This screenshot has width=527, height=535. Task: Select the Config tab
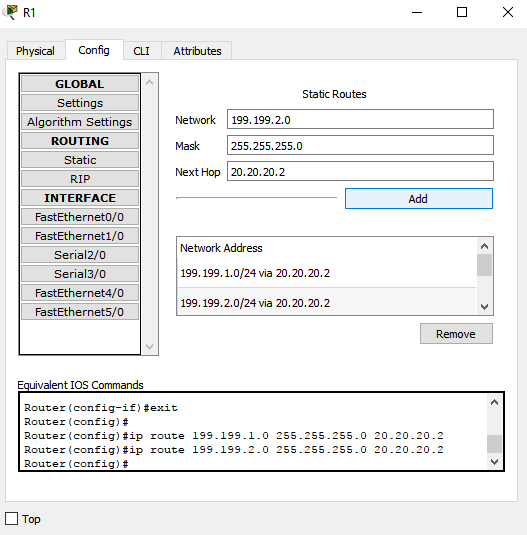tap(94, 50)
